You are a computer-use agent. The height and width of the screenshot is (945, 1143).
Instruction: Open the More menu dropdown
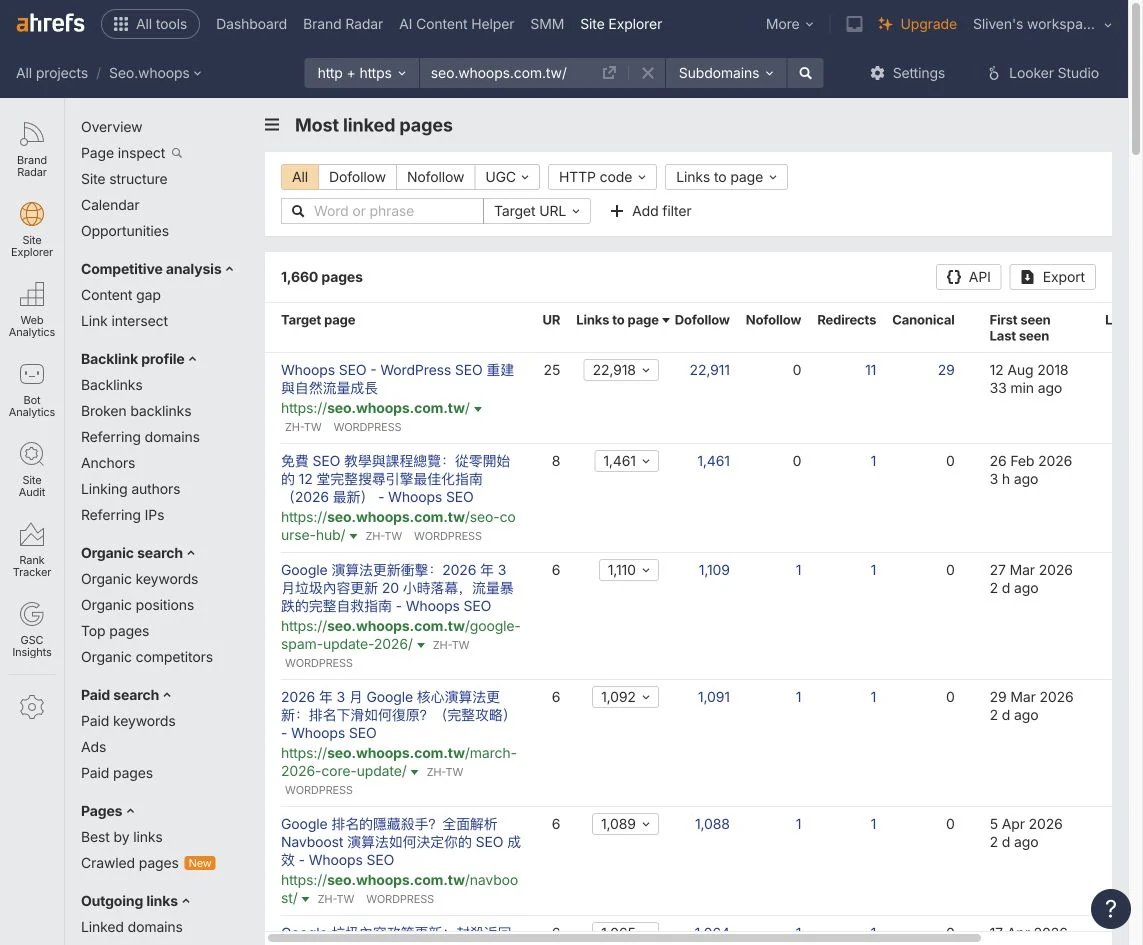(x=789, y=24)
